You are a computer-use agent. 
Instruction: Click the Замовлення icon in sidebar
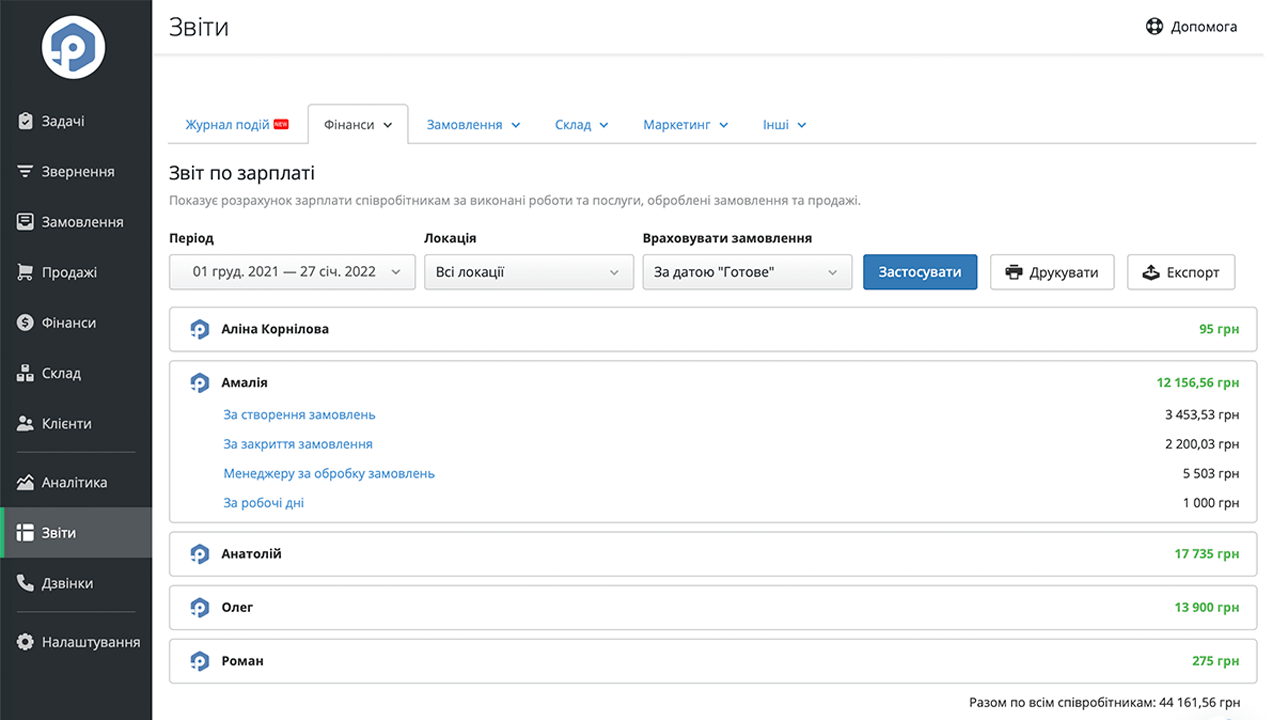[x=26, y=222]
